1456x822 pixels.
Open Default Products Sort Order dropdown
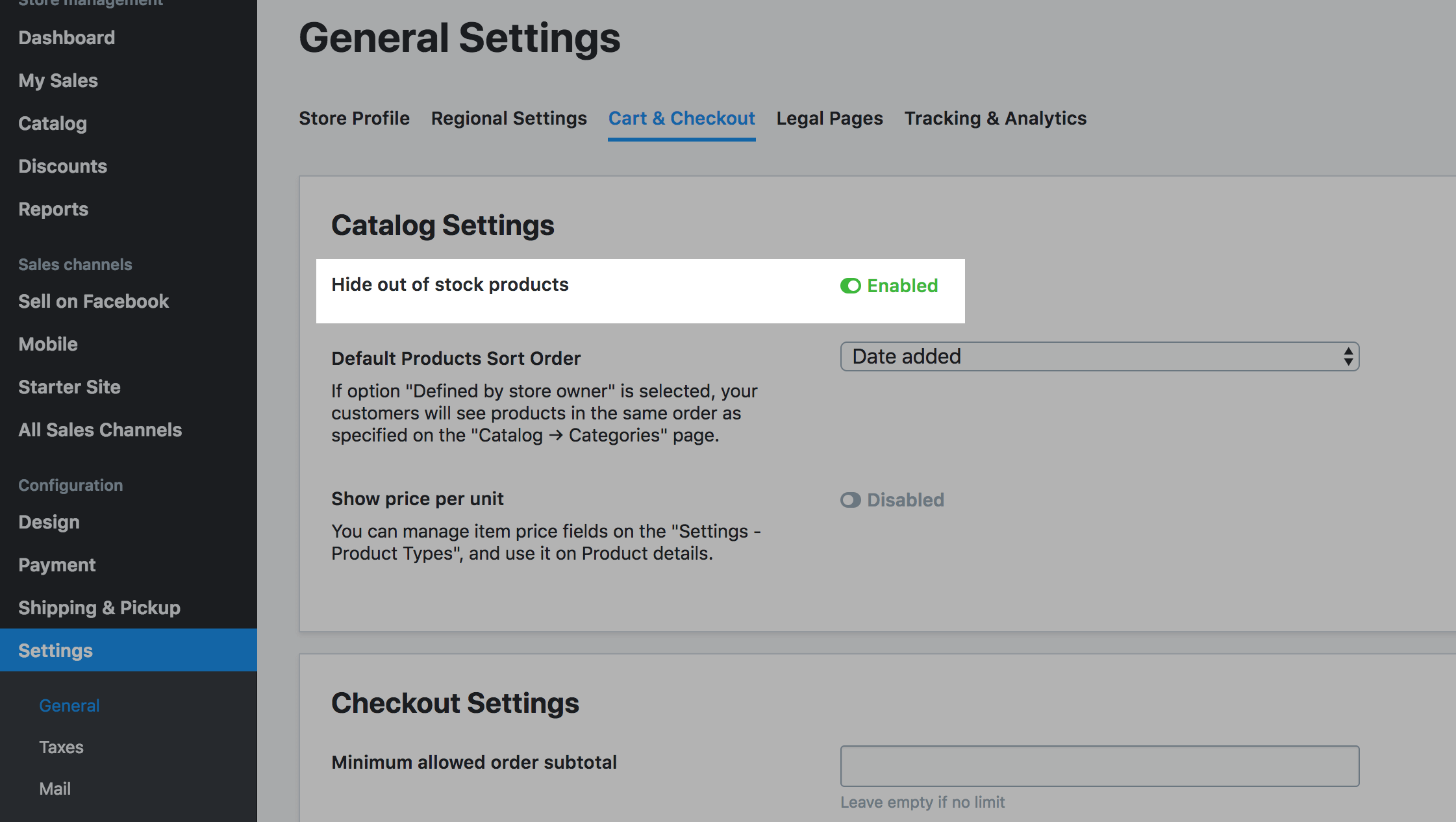point(1099,356)
